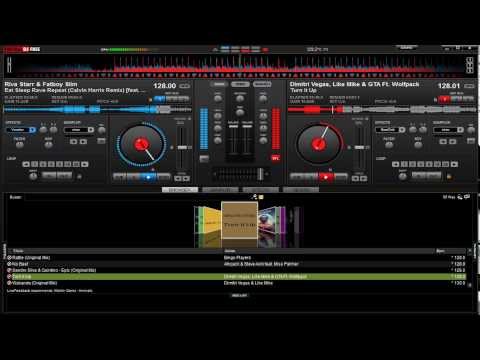Set loop In point on right deck
This screenshot has width=480, height=360.
(x=419, y=175)
